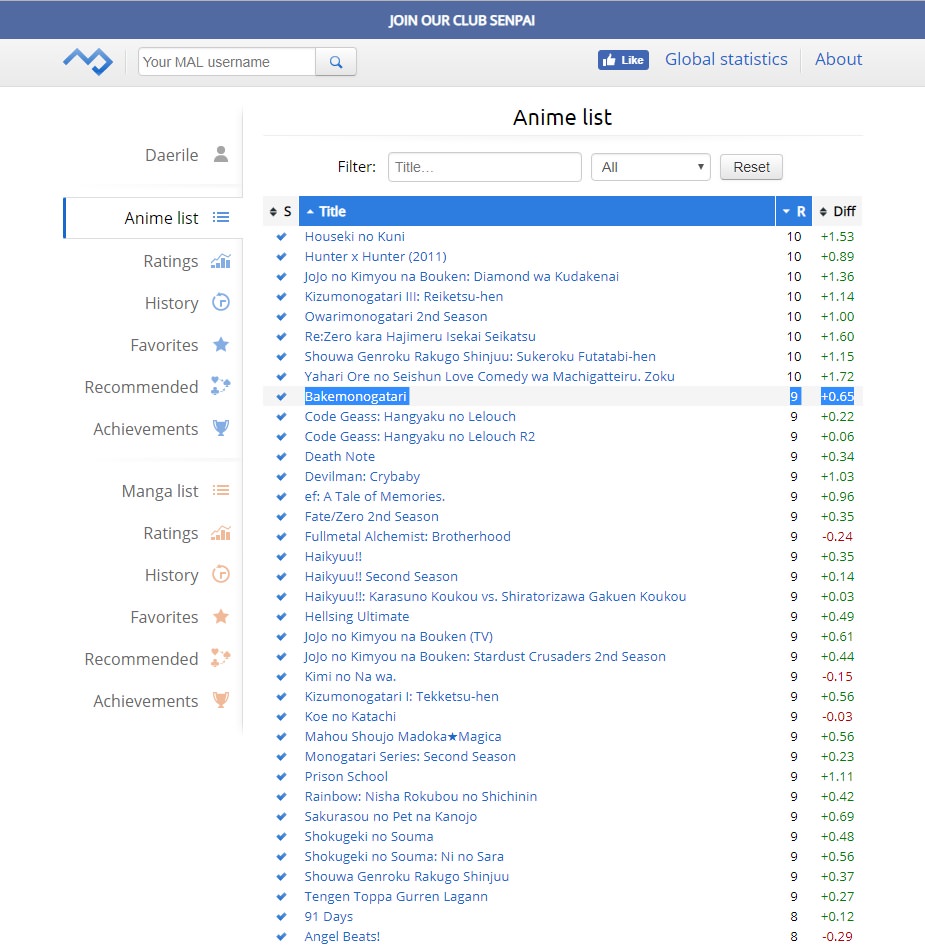Open anime History sidebar item
Screen dimensions: 925x945
pyautogui.click(x=171, y=303)
